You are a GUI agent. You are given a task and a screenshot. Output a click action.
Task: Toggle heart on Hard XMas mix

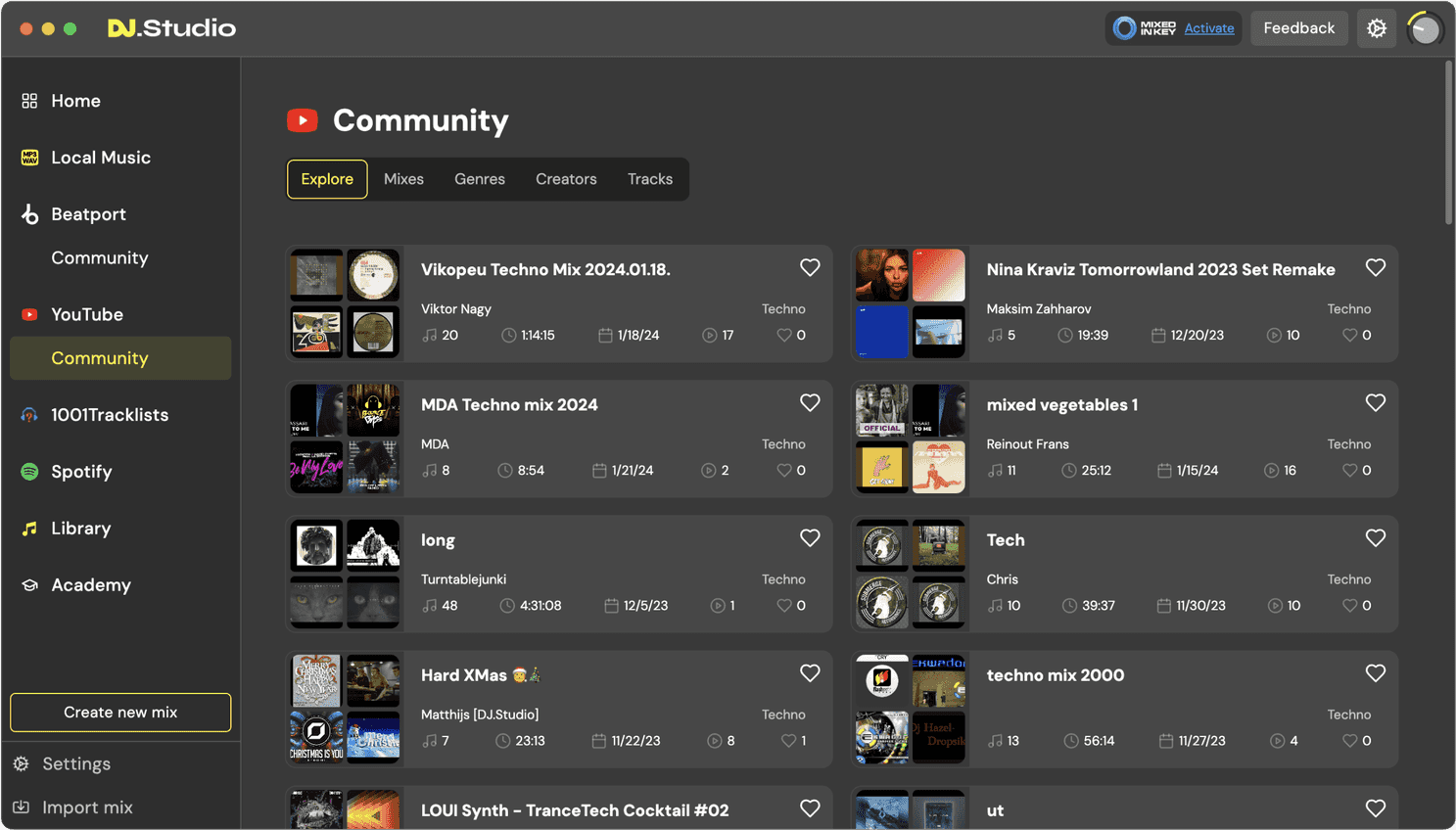[810, 673]
